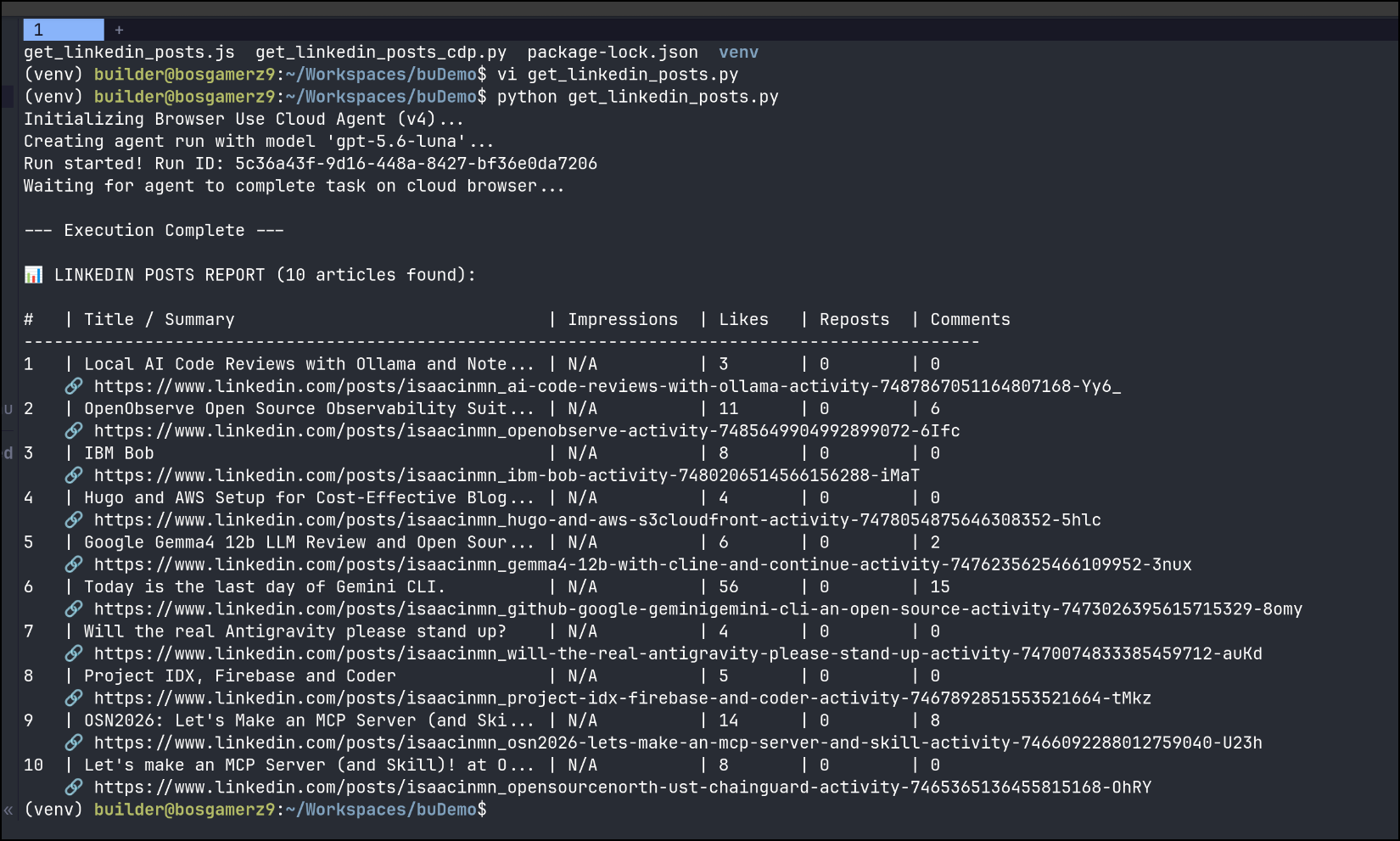Open the github-google-geminigemini-cli LinkedIn post URL

(698, 609)
